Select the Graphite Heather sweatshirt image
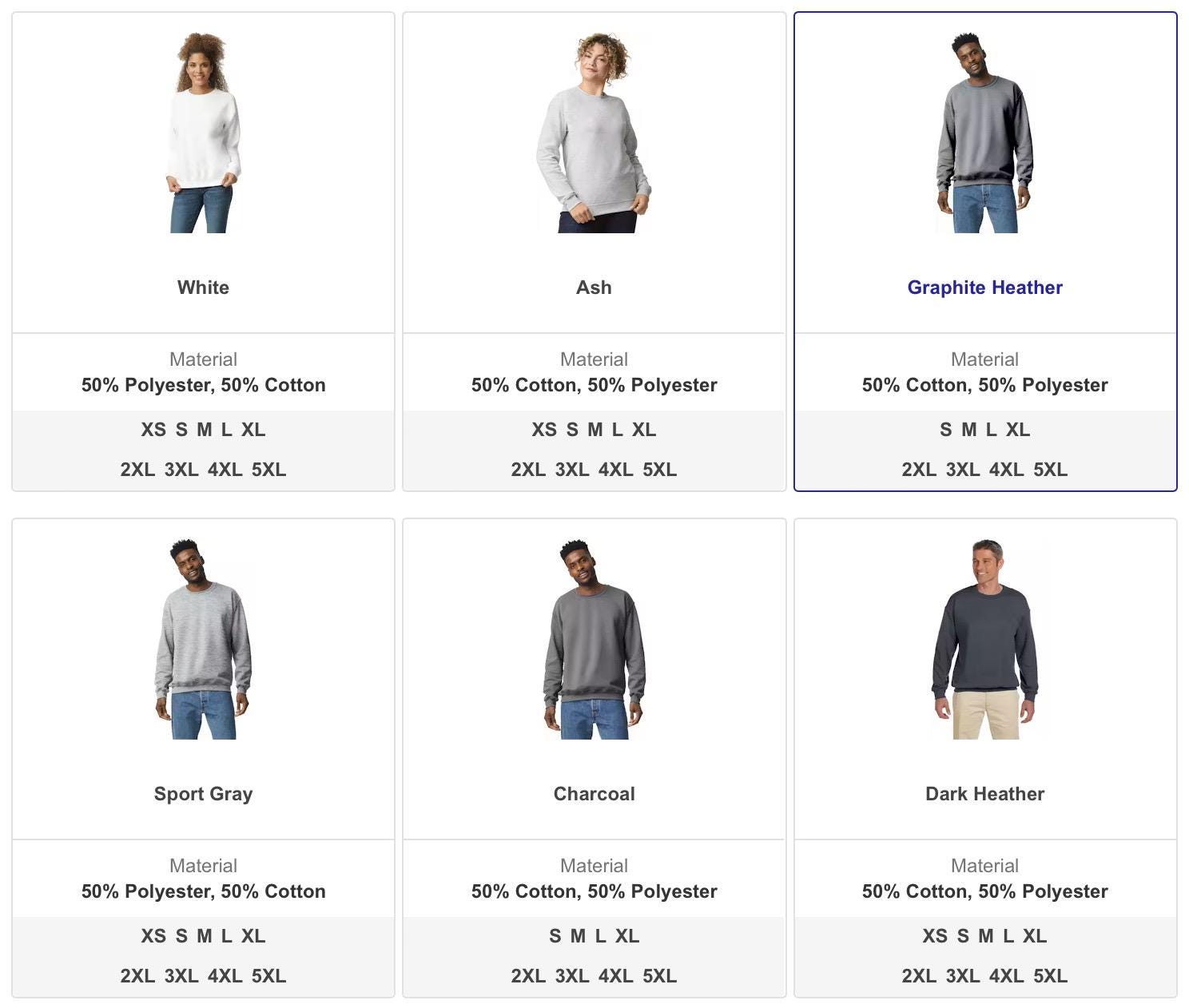This screenshot has width=1189, height=1008. (984, 133)
